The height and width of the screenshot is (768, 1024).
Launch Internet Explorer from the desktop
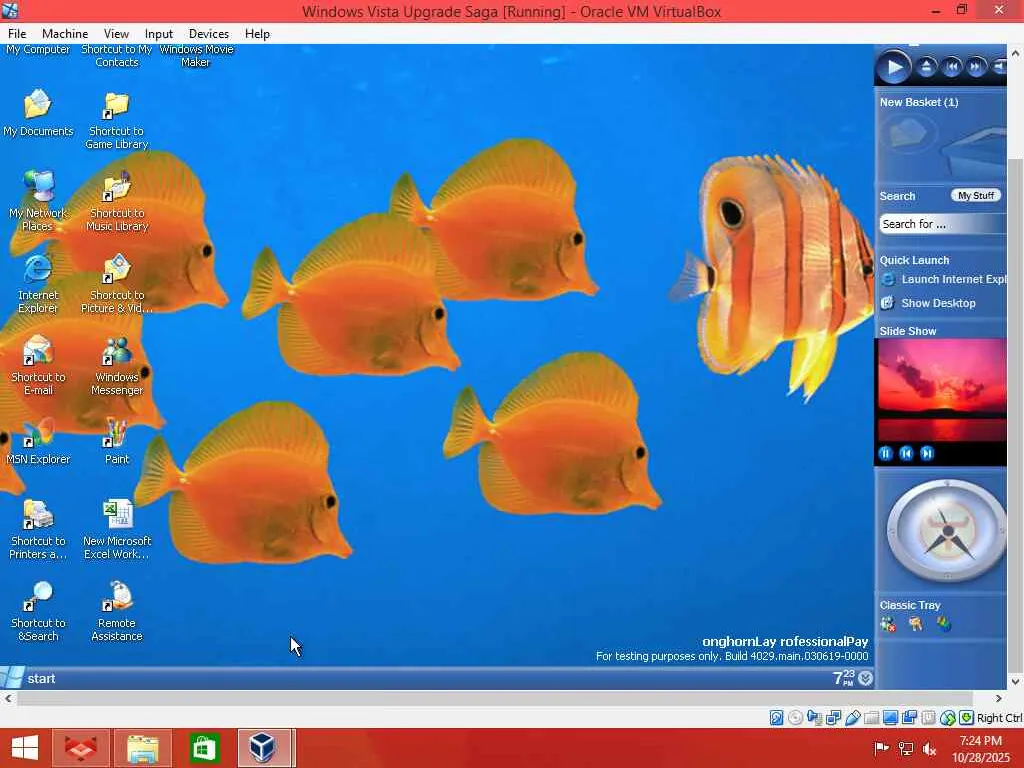(38, 284)
